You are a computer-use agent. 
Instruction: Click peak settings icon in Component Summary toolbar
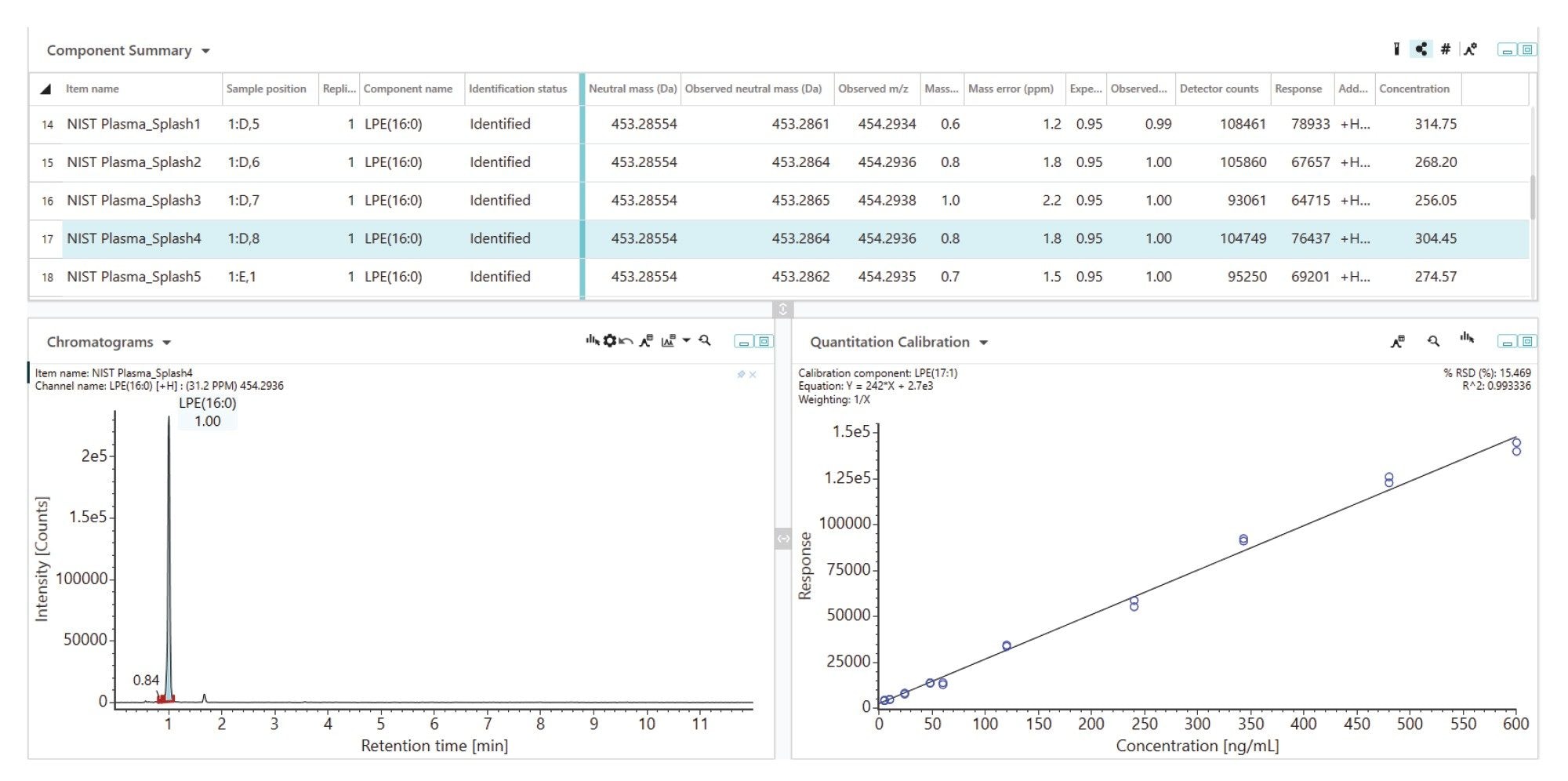click(1470, 49)
